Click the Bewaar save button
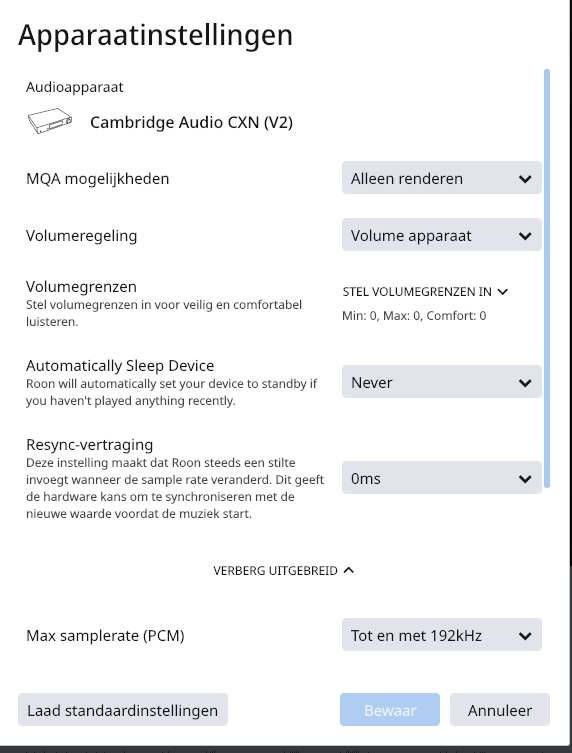The width and height of the screenshot is (572, 753). pyautogui.click(x=389, y=710)
